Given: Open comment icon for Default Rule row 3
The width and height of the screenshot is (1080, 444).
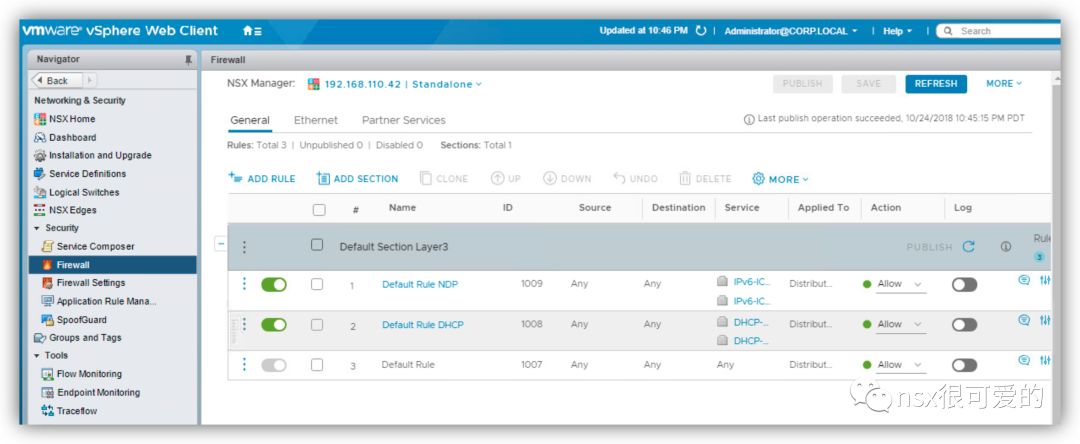Looking at the screenshot, I should coord(1024,361).
